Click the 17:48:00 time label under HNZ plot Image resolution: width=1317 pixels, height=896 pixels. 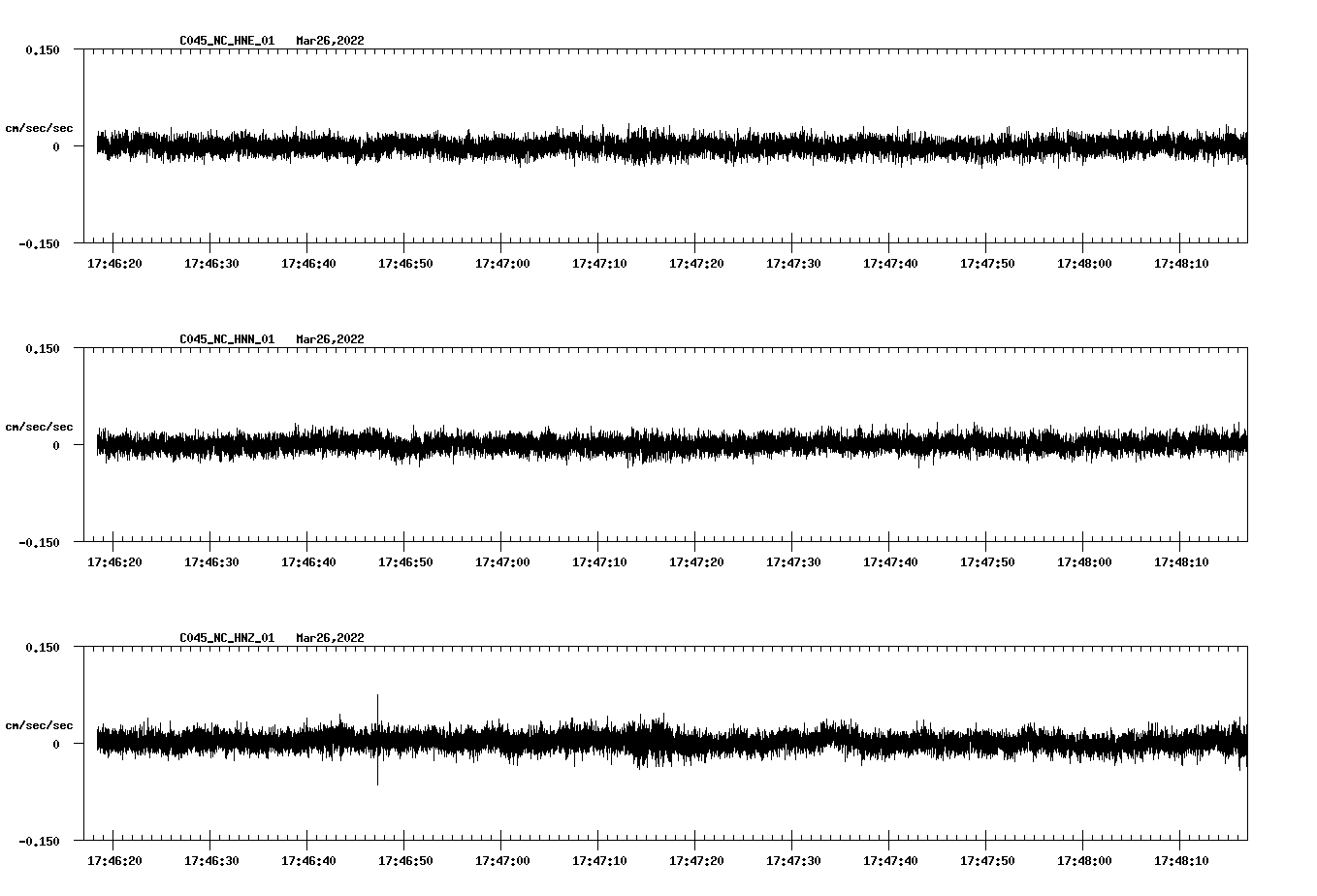tap(1084, 861)
